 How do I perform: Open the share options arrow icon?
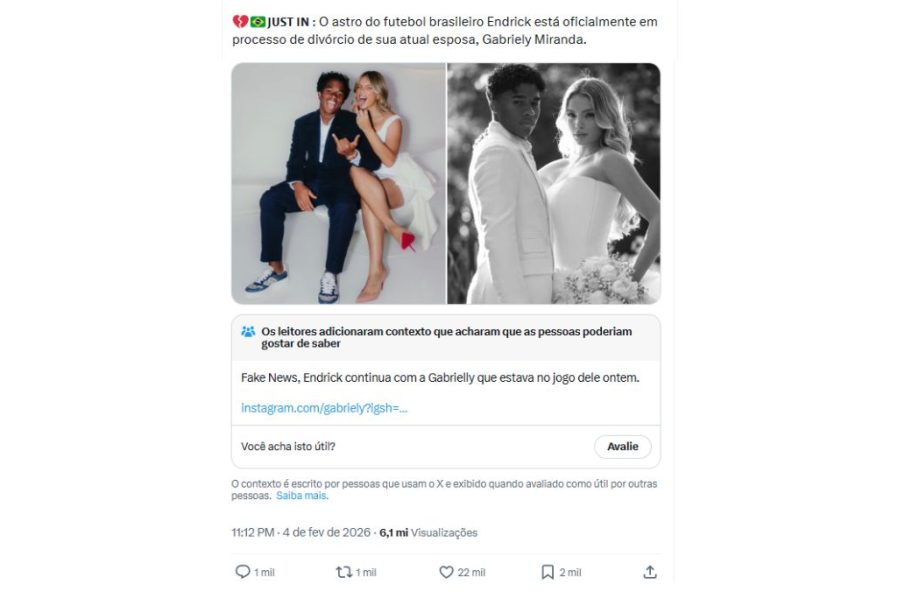650,572
